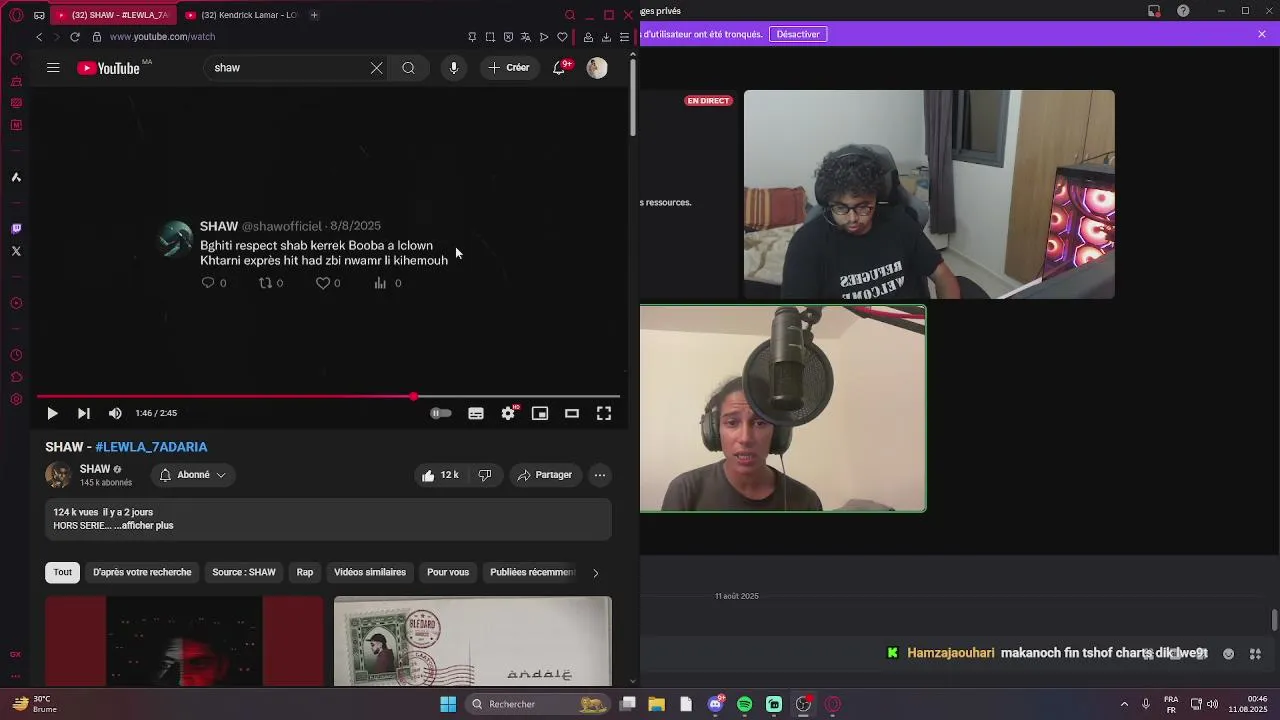Select 'D'après votre recherche' chip
The image size is (1280, 720).
click(x=142, y=572)
